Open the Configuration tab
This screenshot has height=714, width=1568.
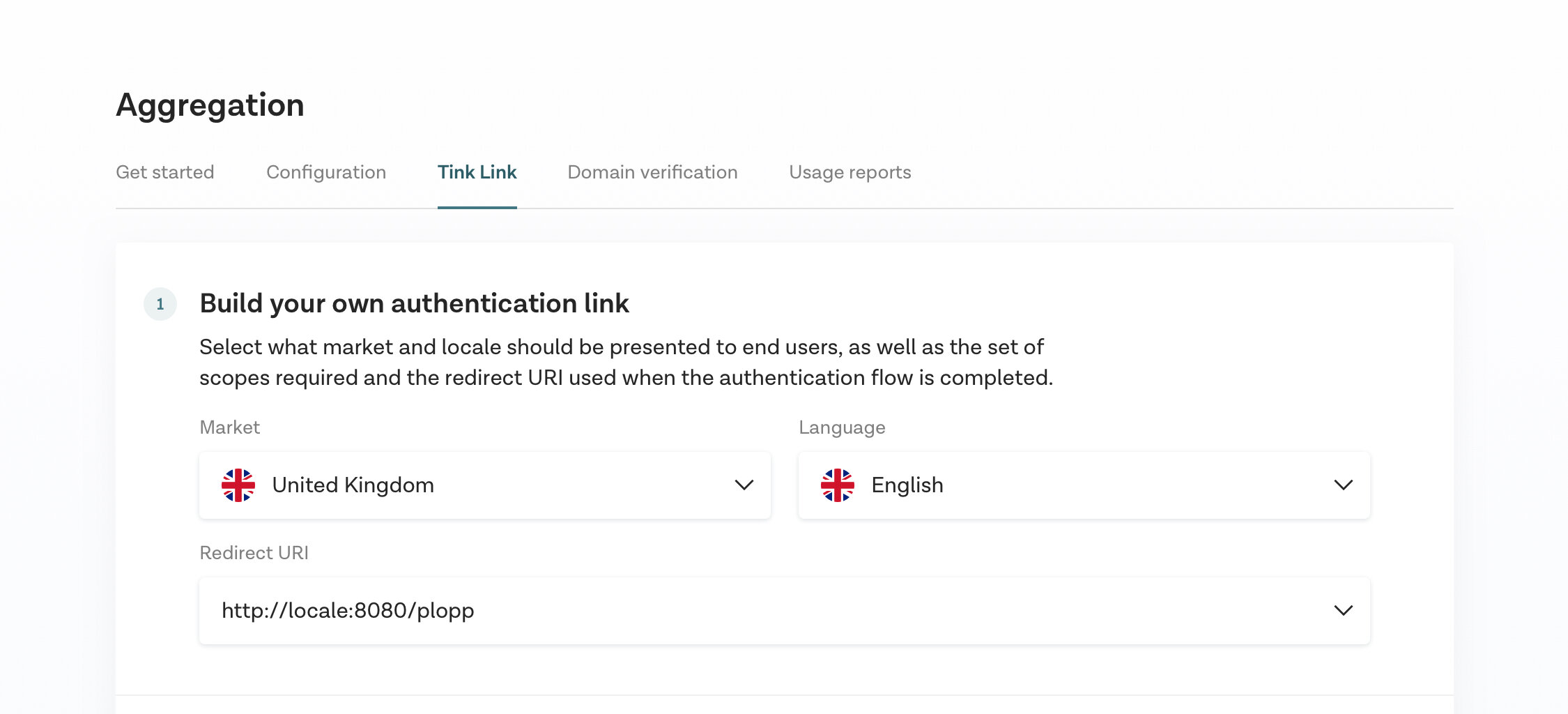326,172
